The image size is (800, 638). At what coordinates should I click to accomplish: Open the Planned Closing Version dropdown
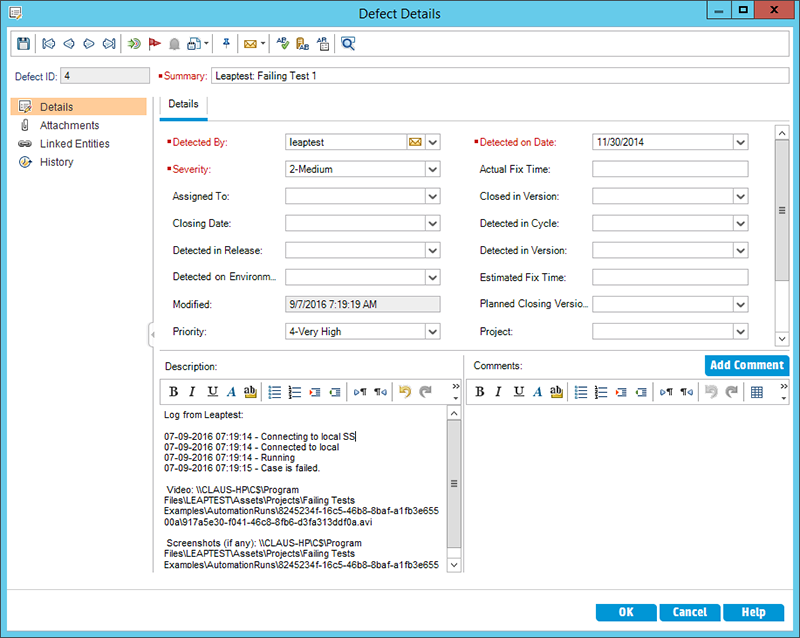[741, 304]
